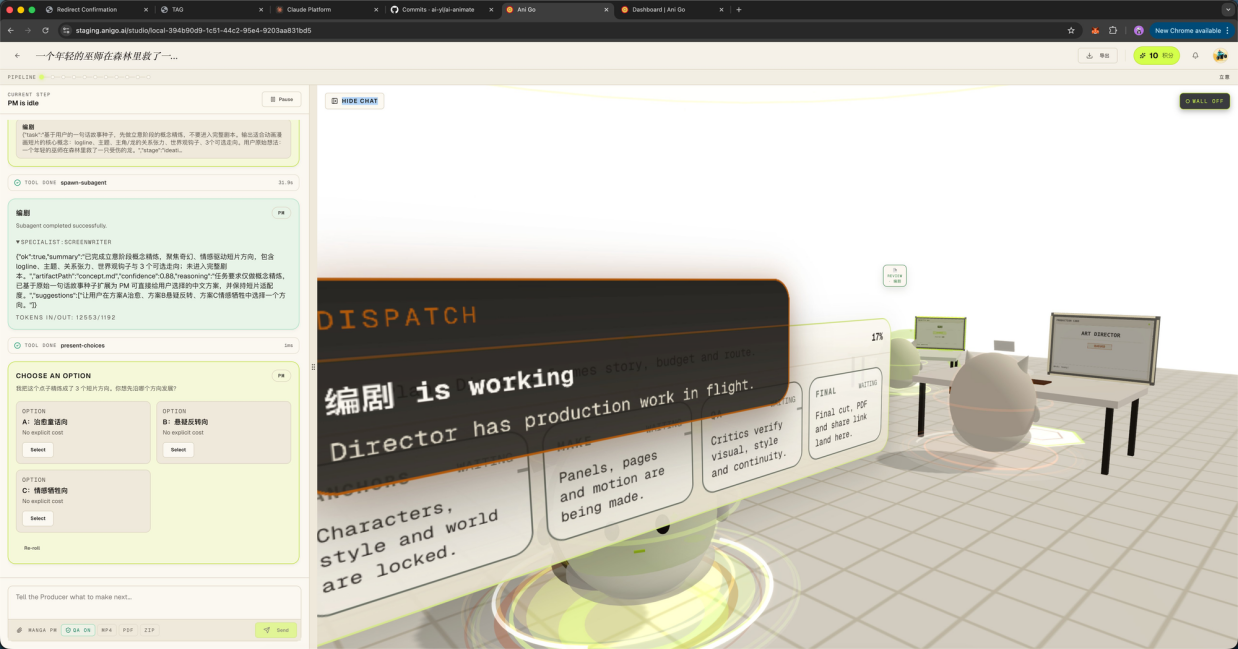1238x649 pixels.
Task: Go forward in browser history
Action: tap(28, 30)
